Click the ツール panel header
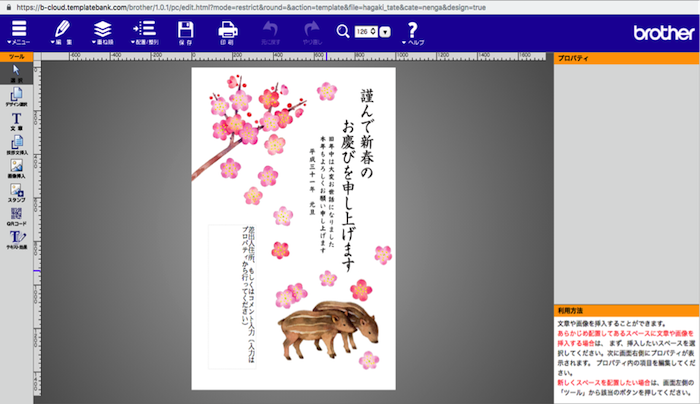 [17, 57]
